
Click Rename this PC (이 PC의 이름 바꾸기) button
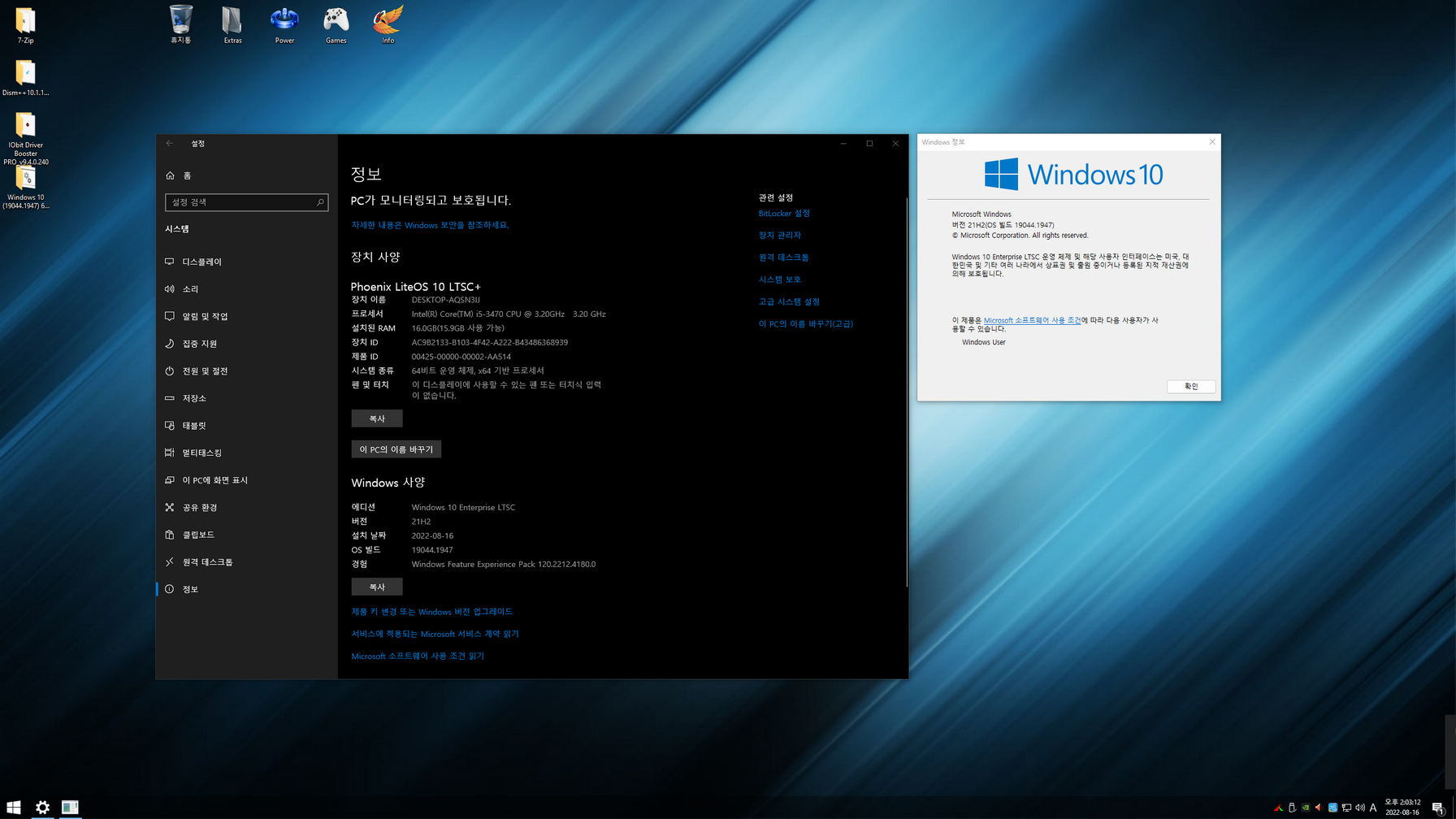396,449
